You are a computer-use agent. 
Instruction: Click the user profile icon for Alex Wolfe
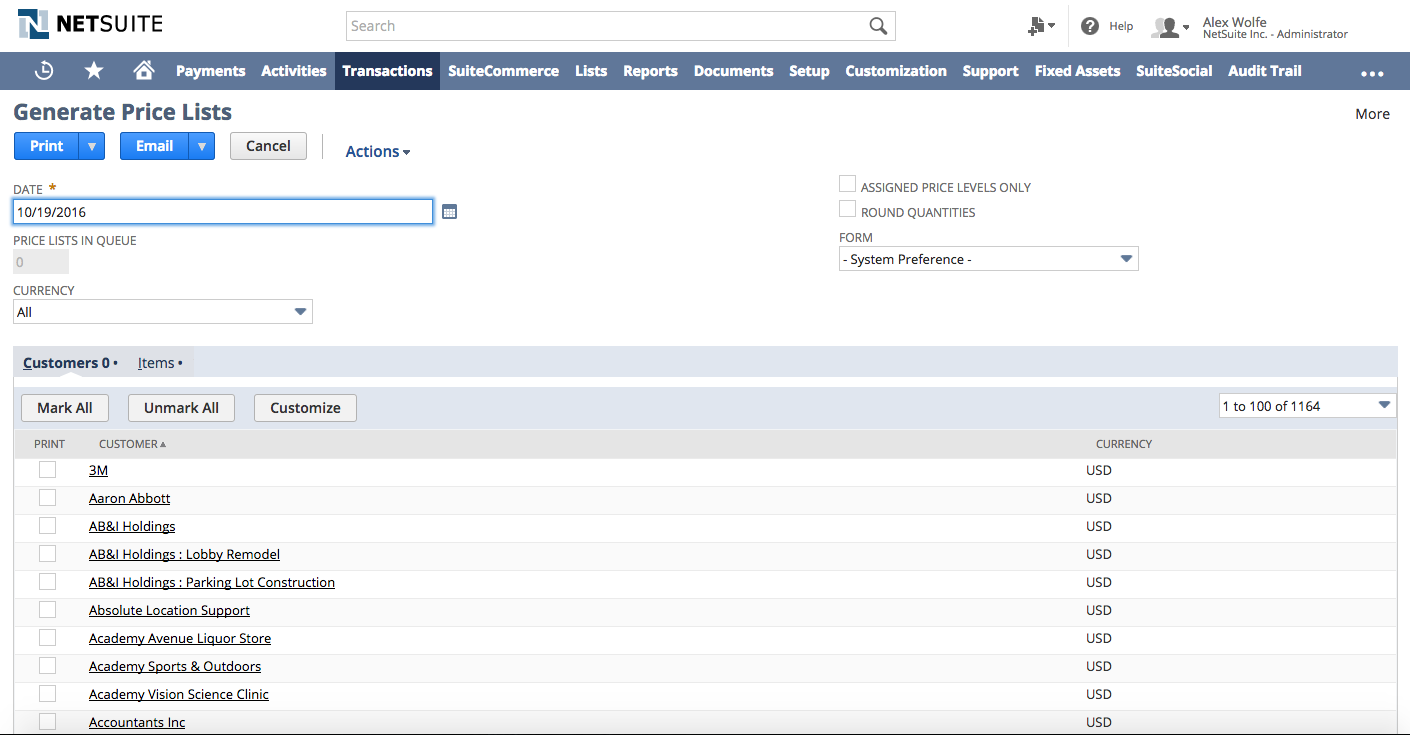[x=1166, y=26]
